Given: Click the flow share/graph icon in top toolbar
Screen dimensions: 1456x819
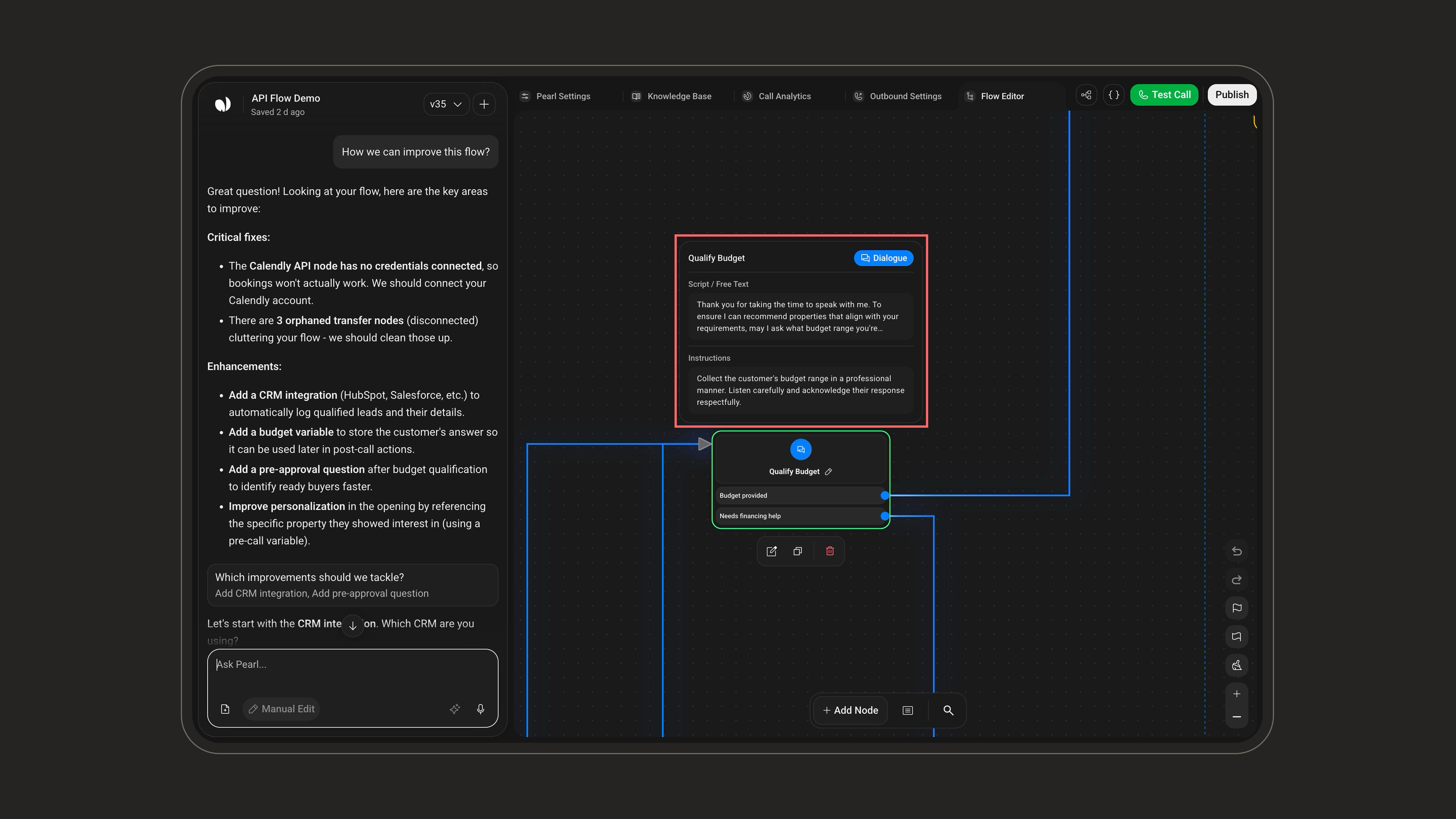Looking at the screenshot, I should click(x=1086, y=95).
